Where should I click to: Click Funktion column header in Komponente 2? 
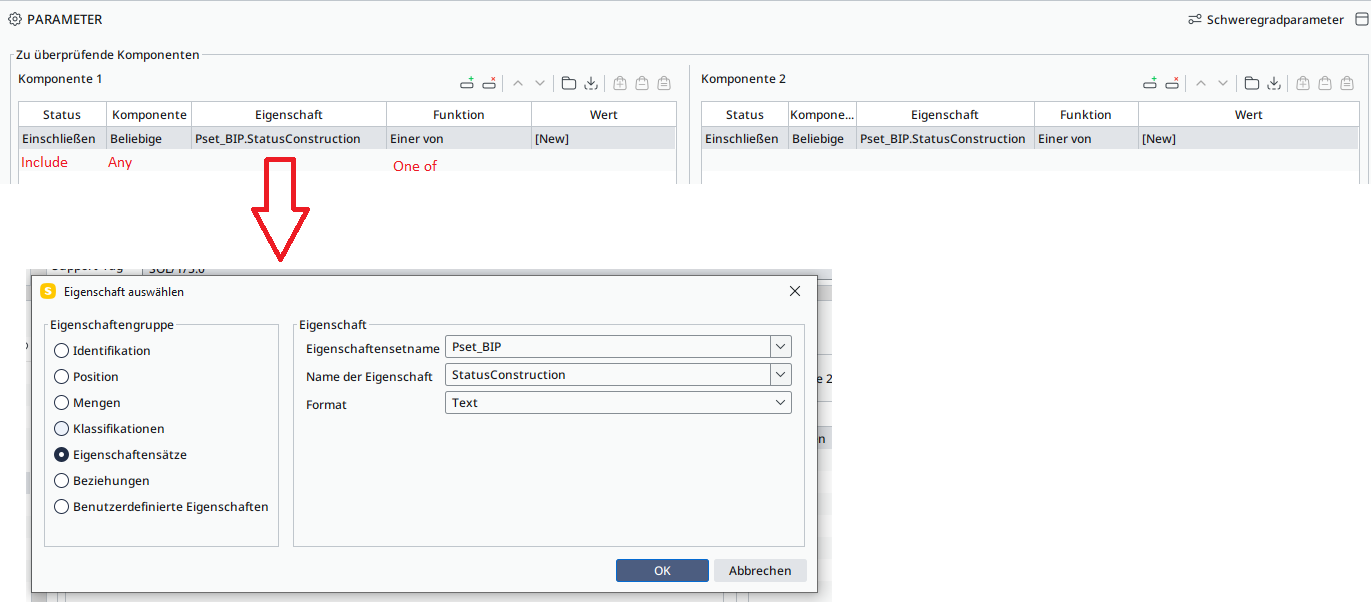coord(1086,115)
